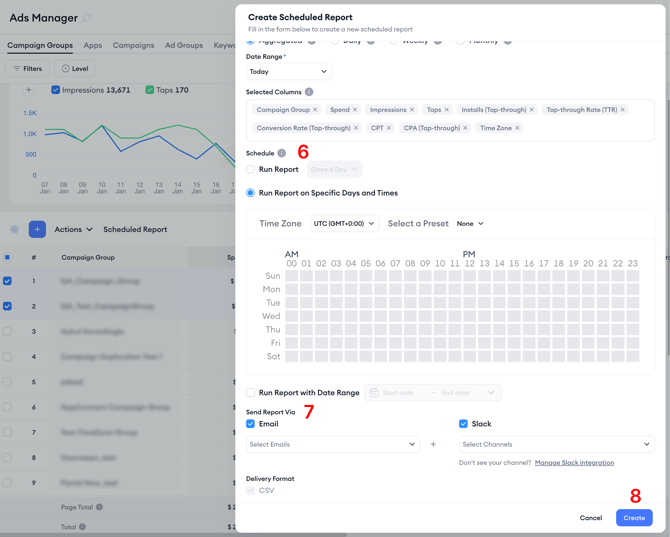Select the Run Report radio button

251,169
